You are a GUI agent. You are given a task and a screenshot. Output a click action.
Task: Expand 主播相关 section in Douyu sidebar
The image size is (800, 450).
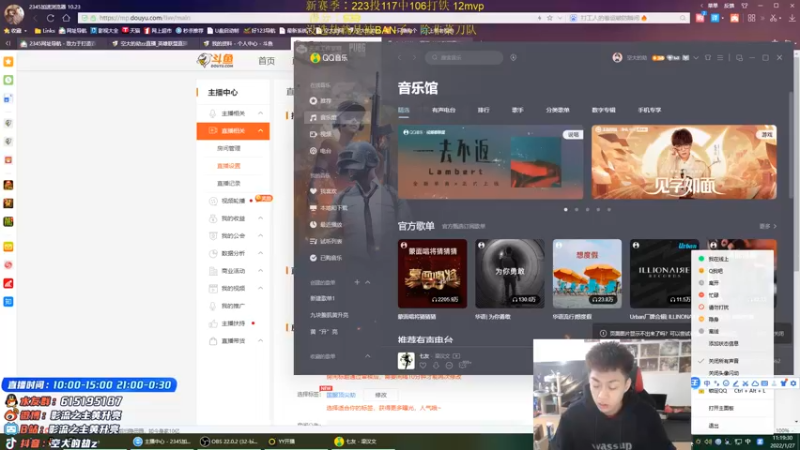coord(261,113)
